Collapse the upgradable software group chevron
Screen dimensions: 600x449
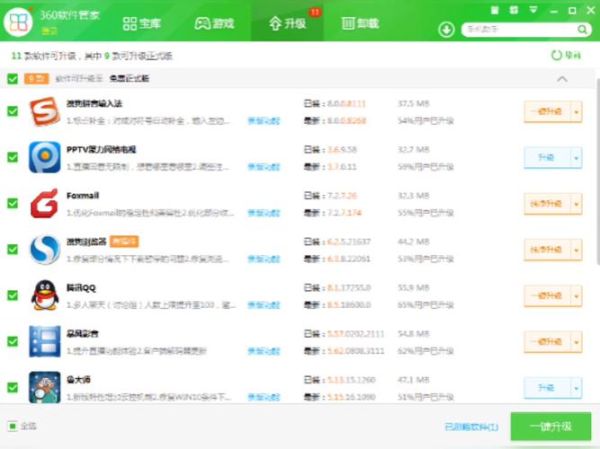tap(562, 79)
